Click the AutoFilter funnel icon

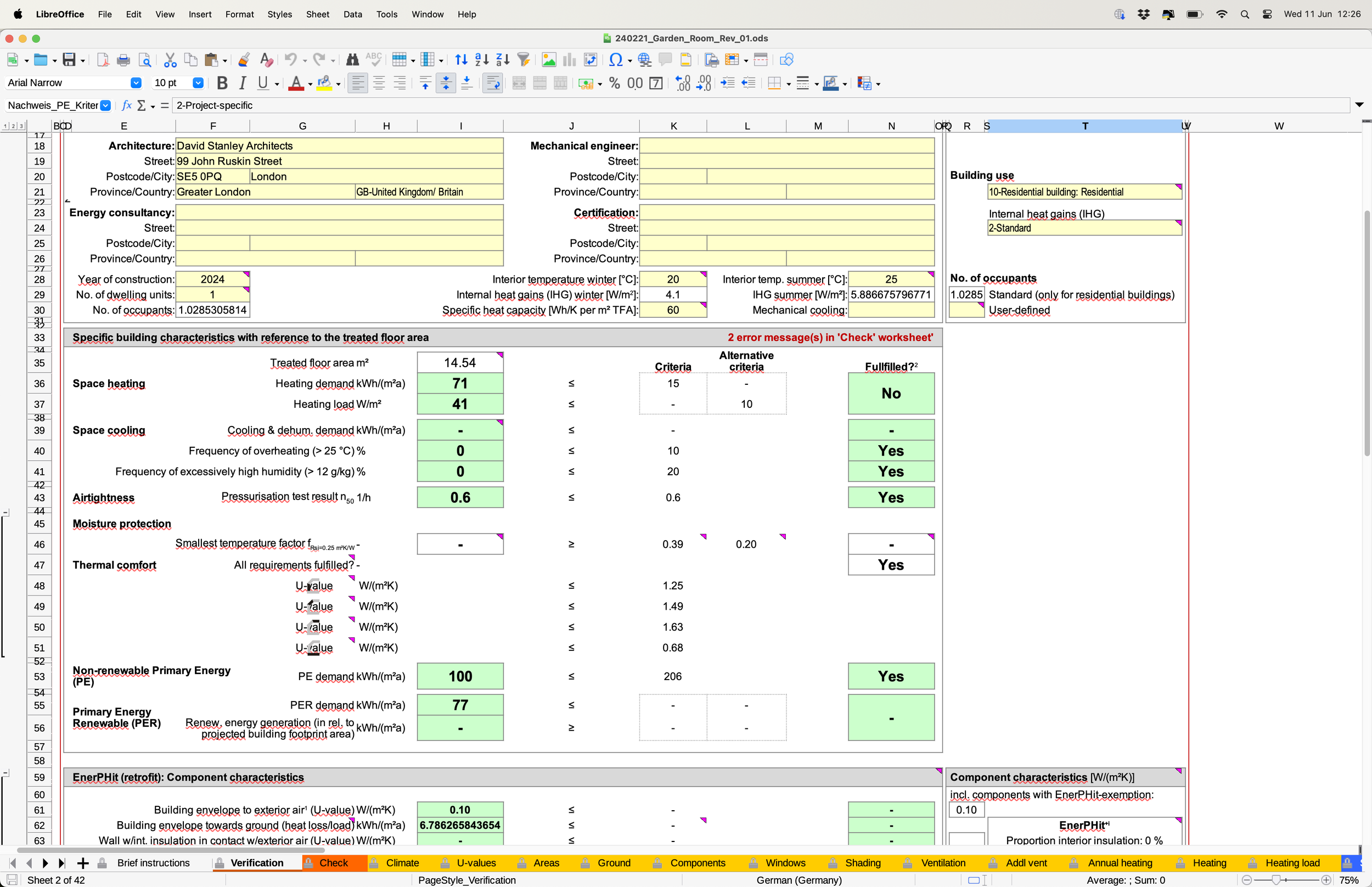coord(524,60)
